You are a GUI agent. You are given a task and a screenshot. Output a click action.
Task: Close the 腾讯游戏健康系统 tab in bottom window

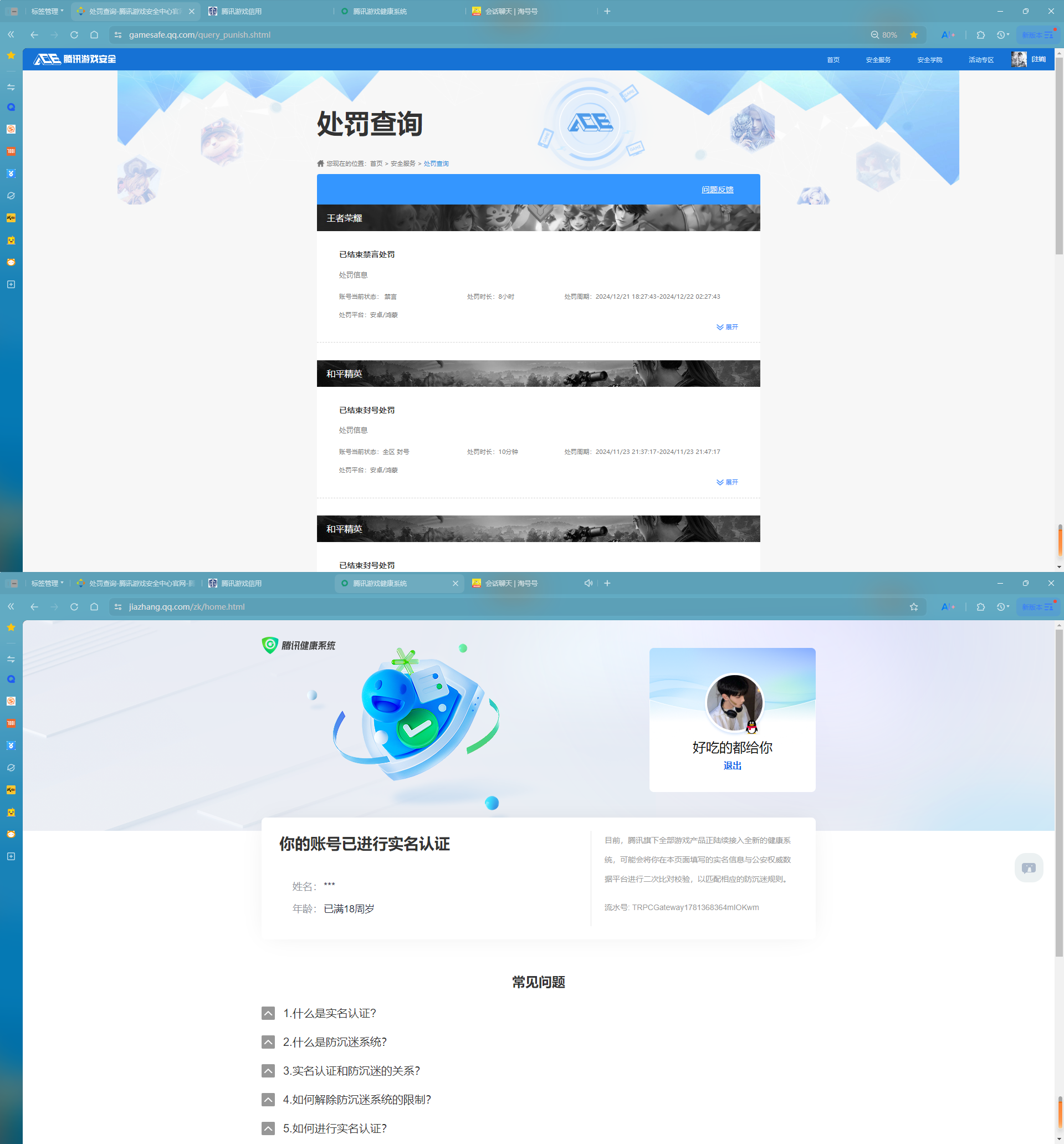(455, 583)
